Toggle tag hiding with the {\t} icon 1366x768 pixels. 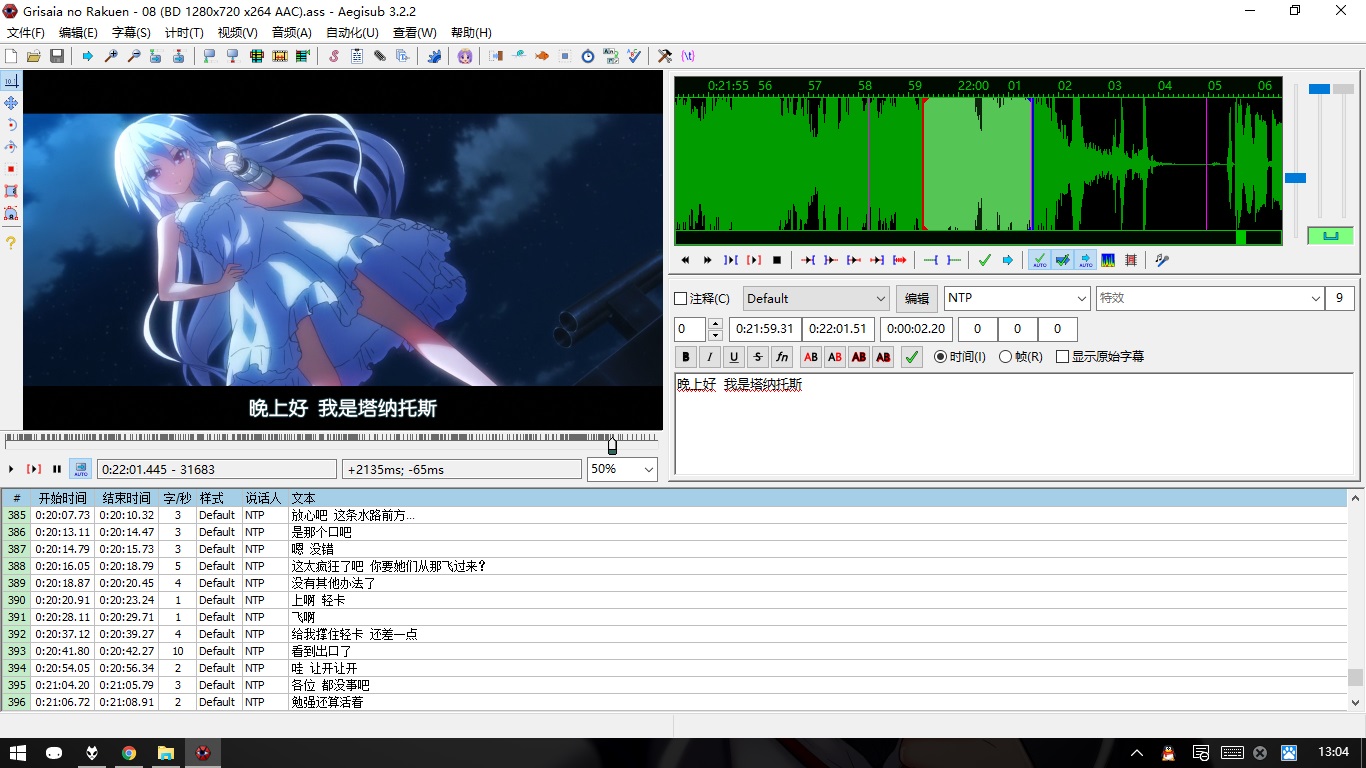click(688, 56)
